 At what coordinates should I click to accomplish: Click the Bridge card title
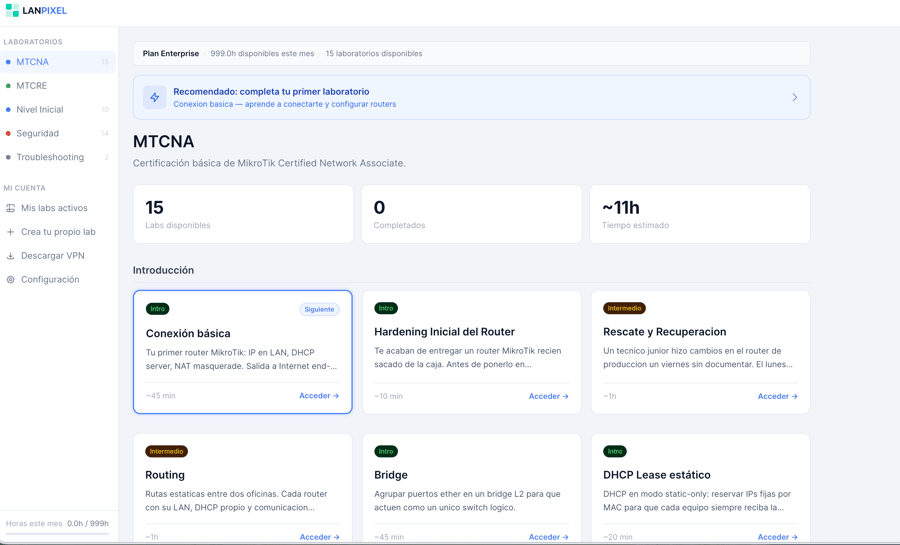pyautogui.click(x=391, y=475)
